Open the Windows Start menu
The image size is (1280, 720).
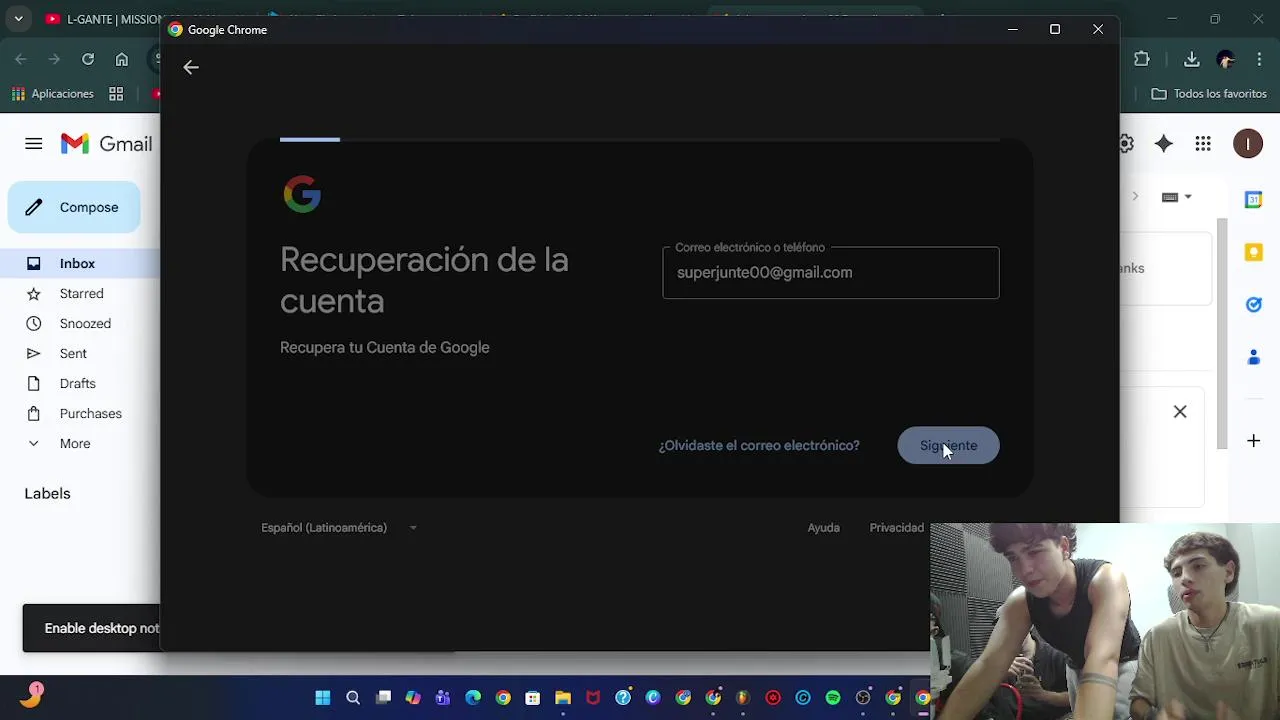click(323, 698)
